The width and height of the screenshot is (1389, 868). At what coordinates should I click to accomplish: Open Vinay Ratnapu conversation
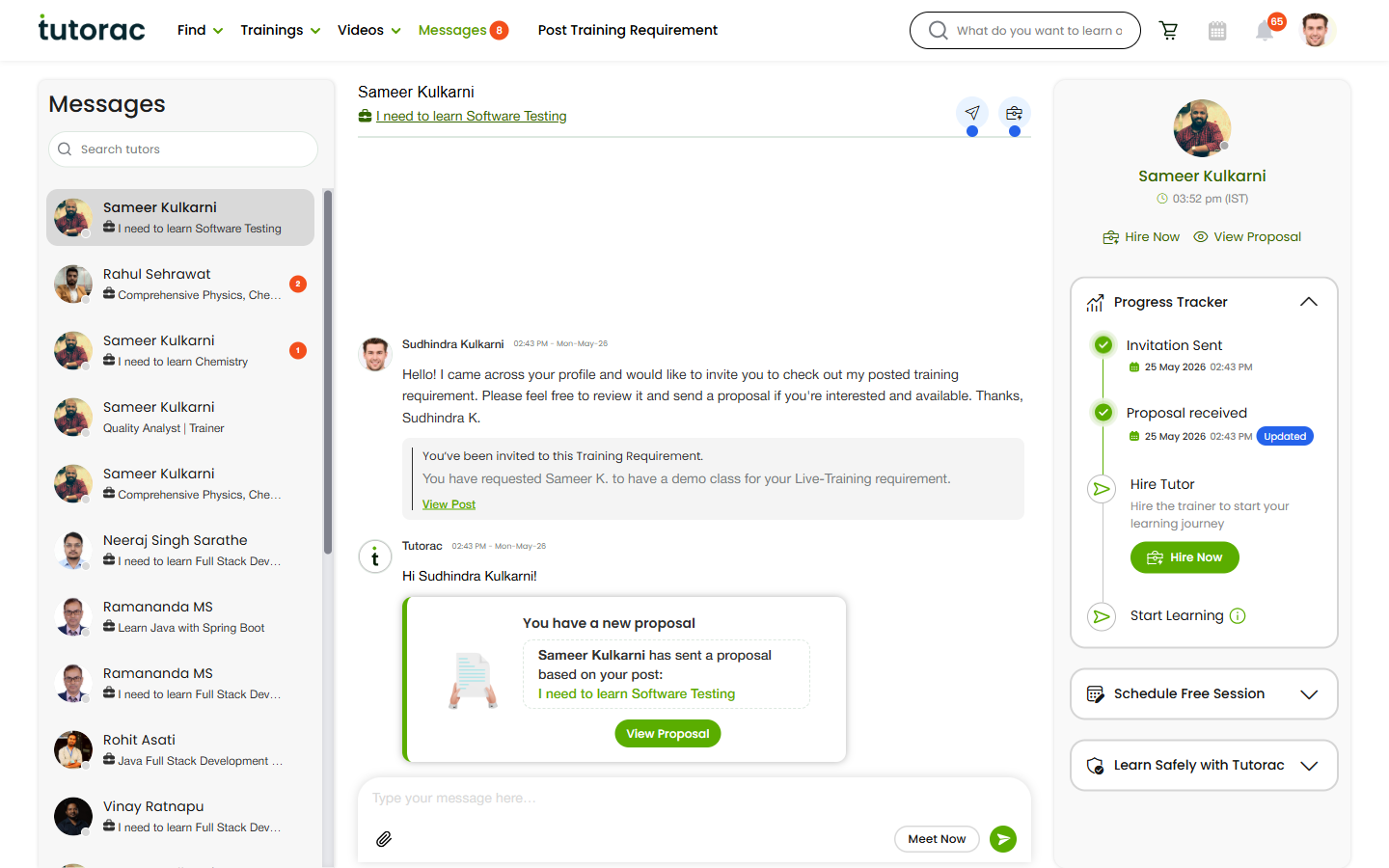[180, 816]
